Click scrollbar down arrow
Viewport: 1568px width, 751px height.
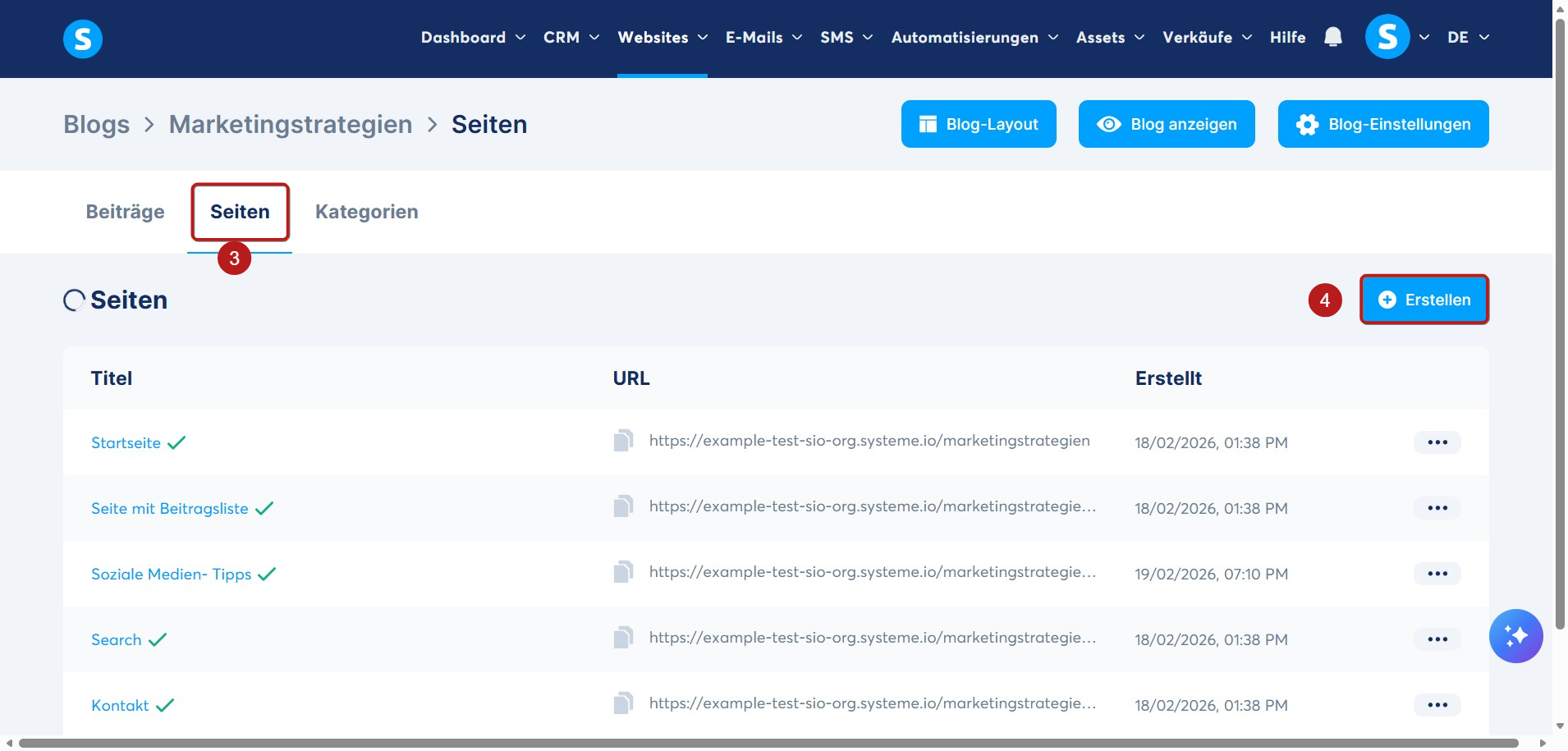[1560, 726]
